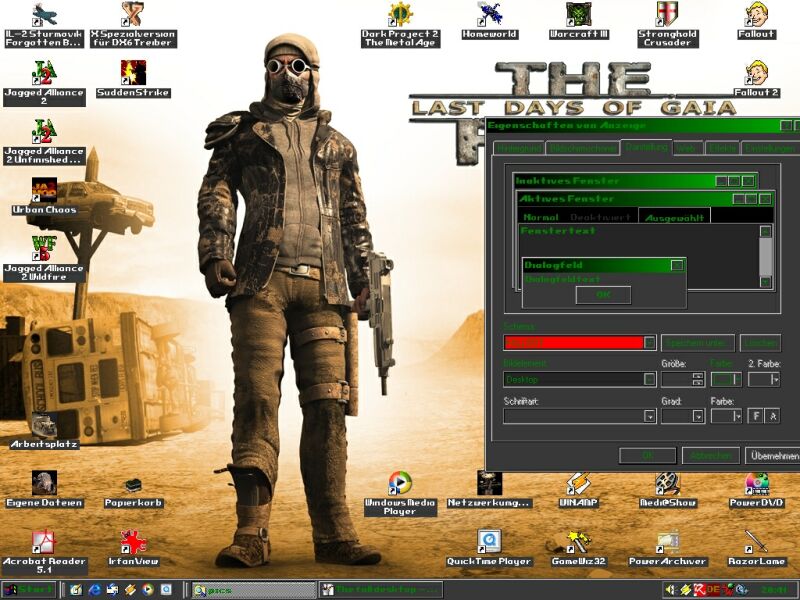Select the GameWiz32 desktop shortcut
800x600 pixels.
[579, 548]
